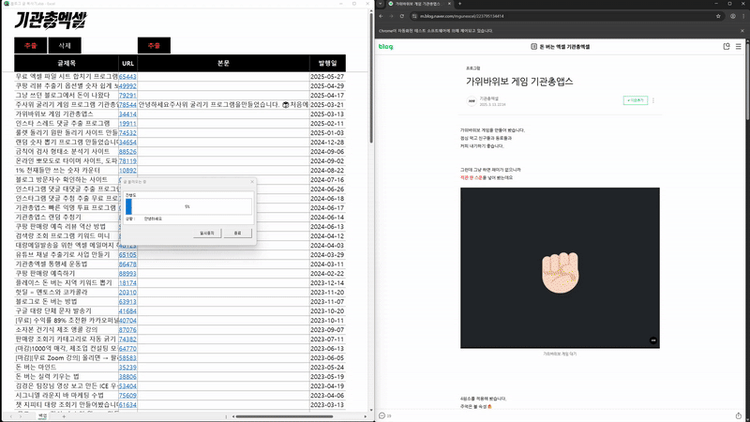The width and height of the screenshot is (750, 422).
Task: Select title cell '블로그로 돈 버는 방법'
Action: click(x=66, y=301)
